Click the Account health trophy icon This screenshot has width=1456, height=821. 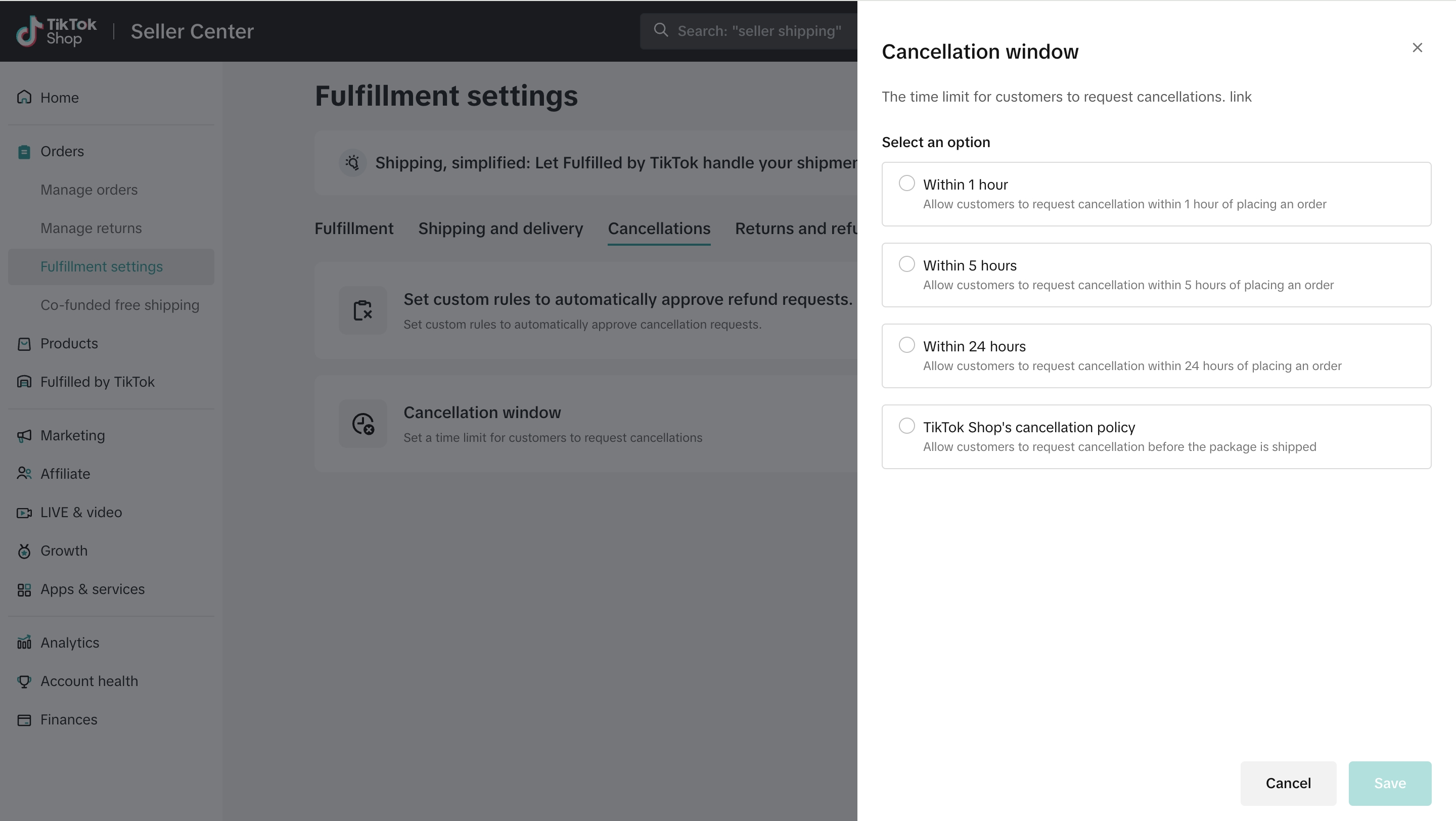[x=24, y=681]
